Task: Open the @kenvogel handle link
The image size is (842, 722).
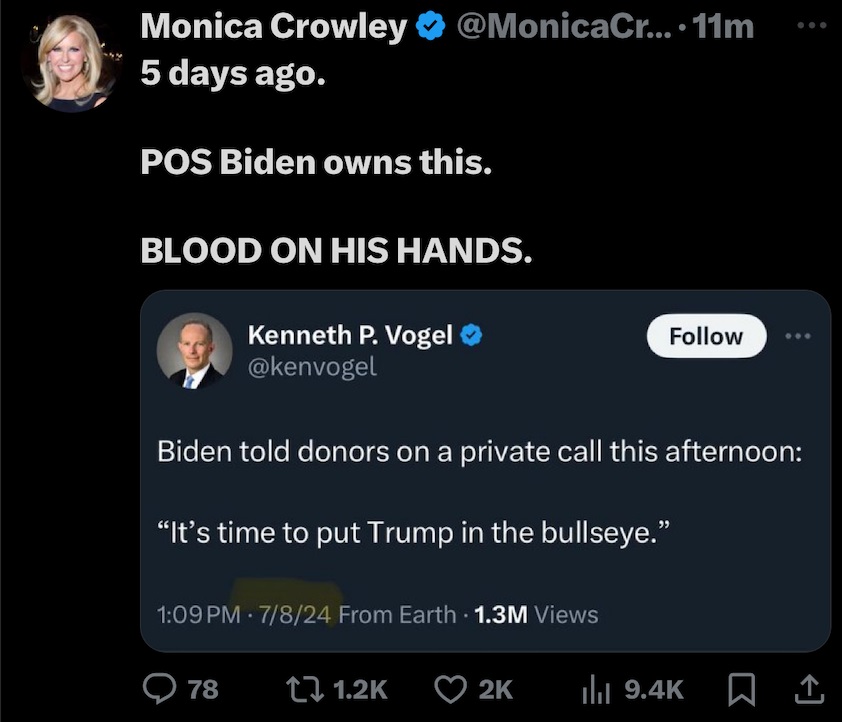Action: coord(312,366)
